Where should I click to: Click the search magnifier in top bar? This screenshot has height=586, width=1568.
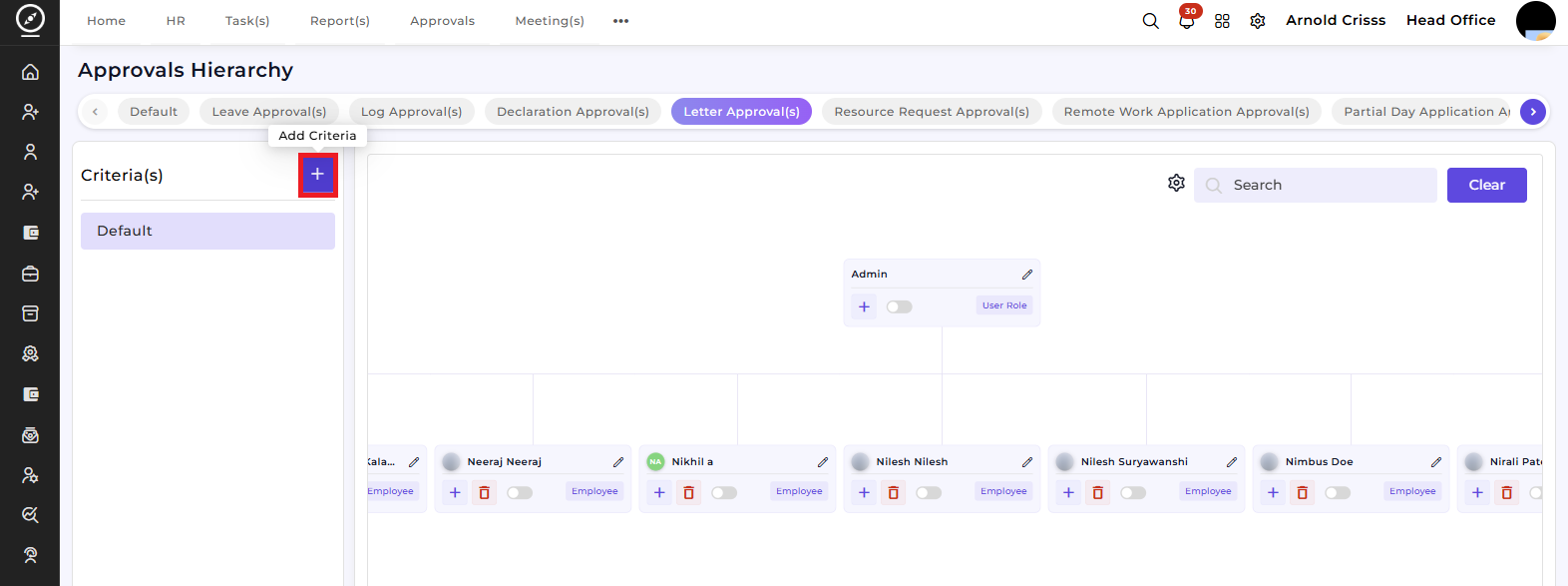pos(1150,21)
